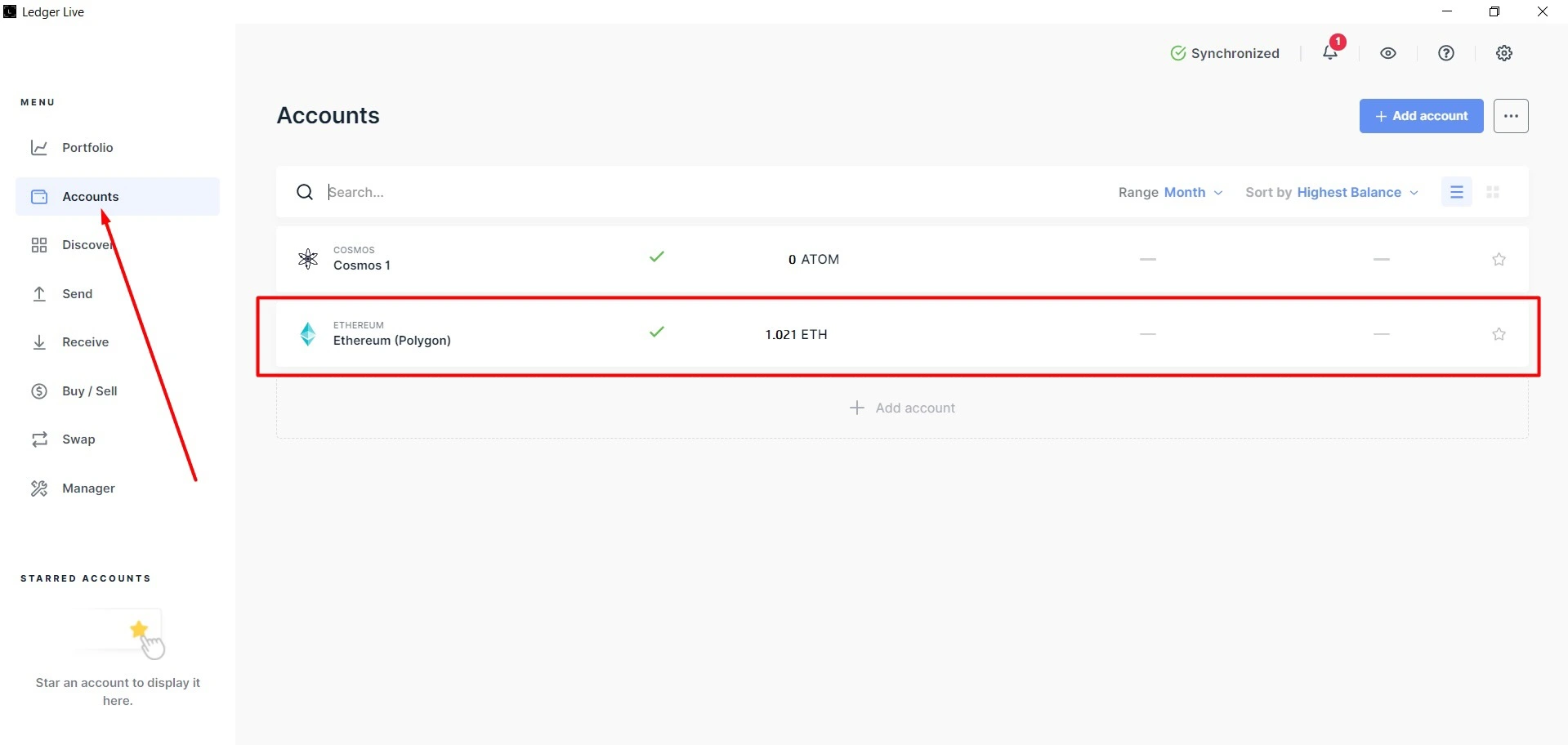The image size is (1568, 745).
Task: Click the blue Add account button
Action: pos(1421,116)
